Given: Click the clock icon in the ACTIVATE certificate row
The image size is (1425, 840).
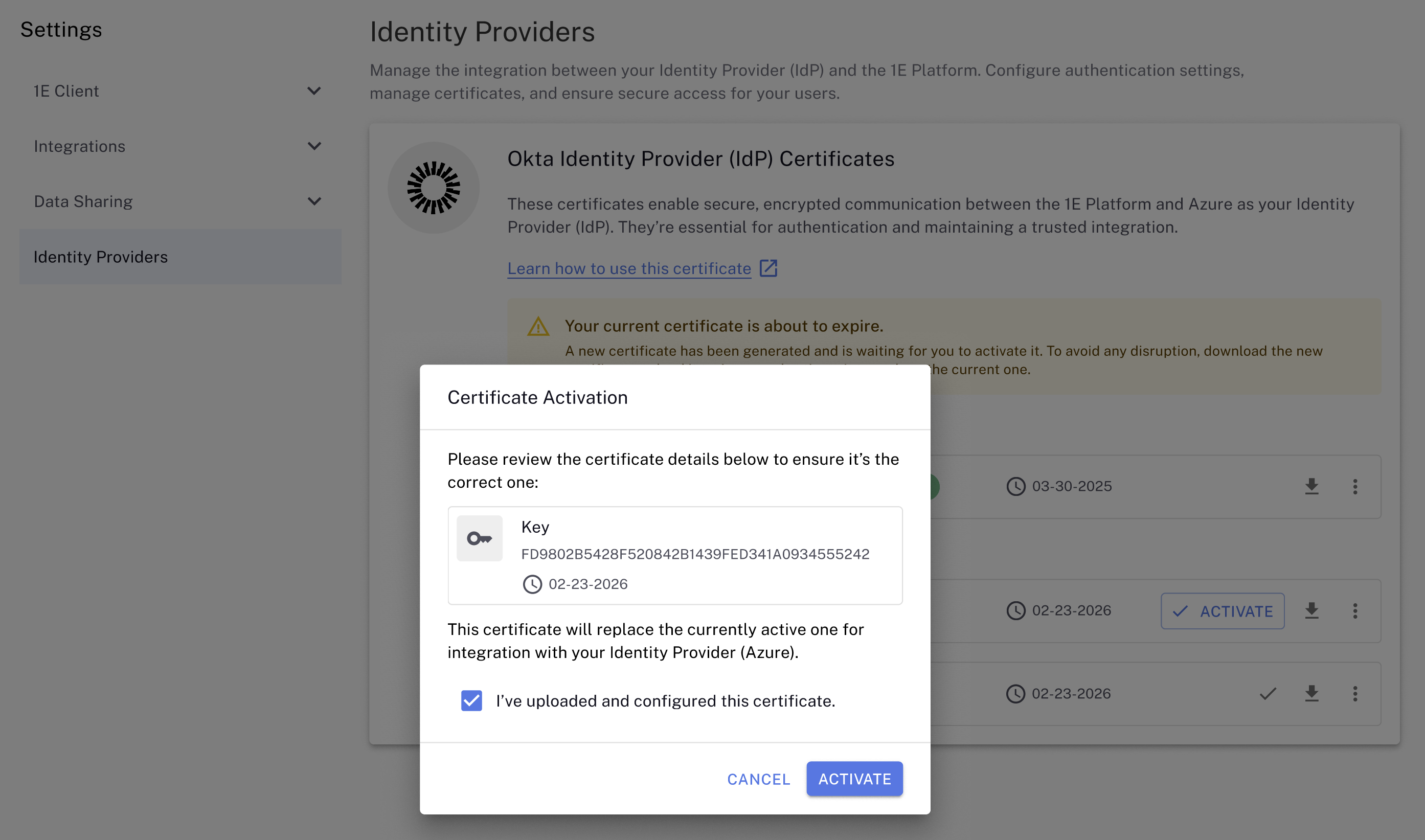Looking at the screenshot, I should [1015, 611].
